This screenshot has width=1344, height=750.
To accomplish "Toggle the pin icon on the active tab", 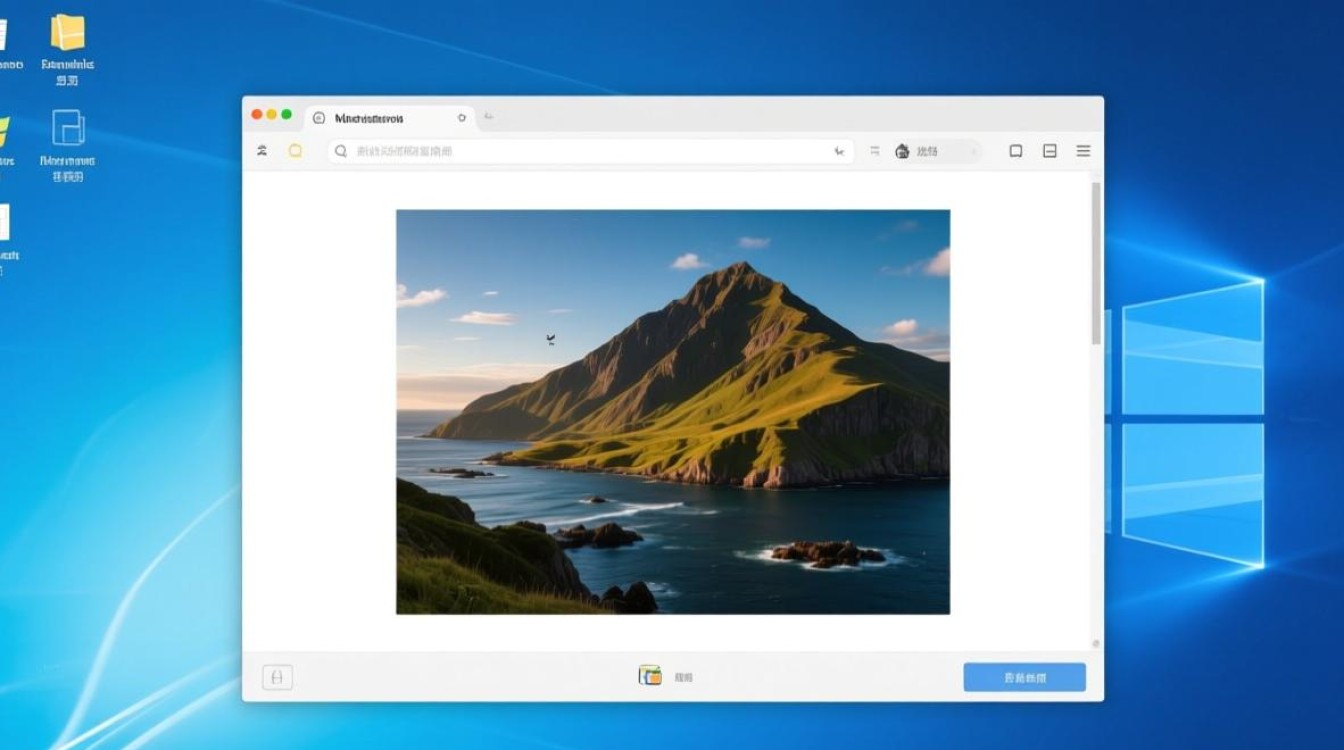I will tap(461, 117).
